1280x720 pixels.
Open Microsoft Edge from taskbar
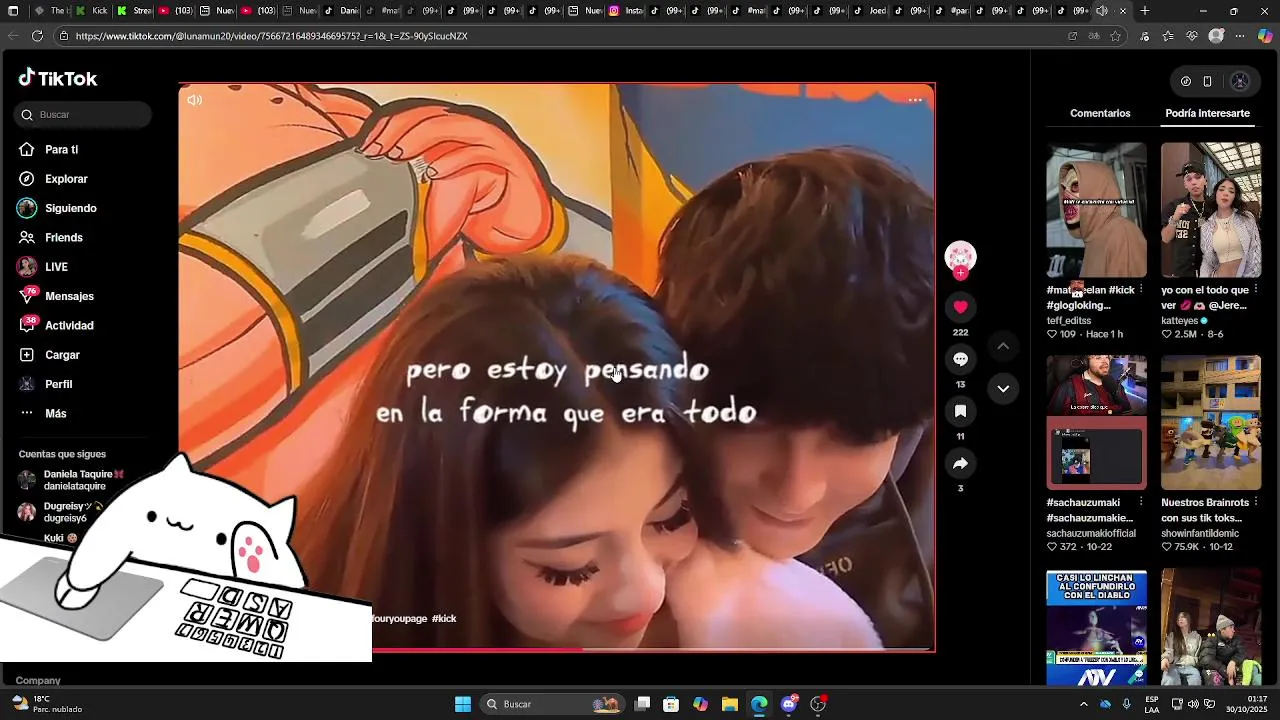point(759,704)
